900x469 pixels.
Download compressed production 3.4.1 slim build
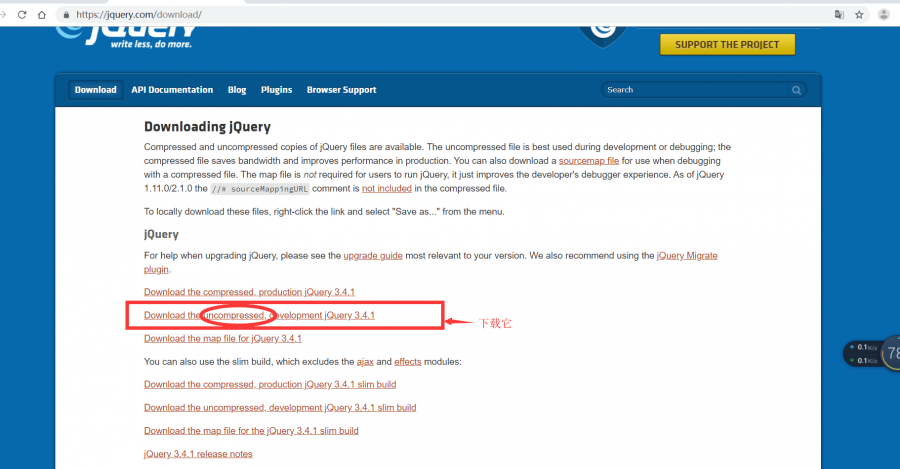(270, 385)
